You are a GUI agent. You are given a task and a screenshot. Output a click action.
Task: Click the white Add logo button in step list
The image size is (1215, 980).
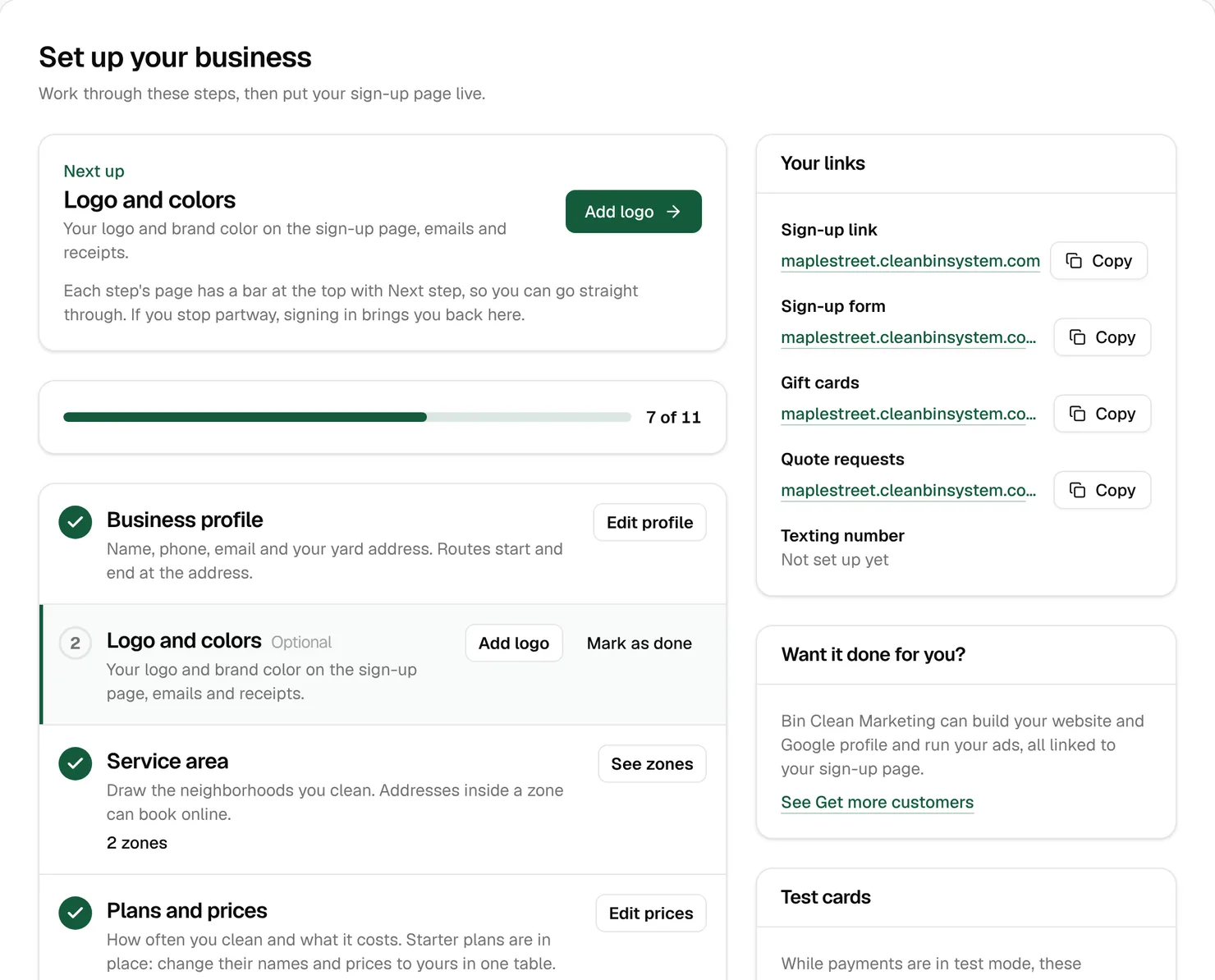click(x=514, y=643)
